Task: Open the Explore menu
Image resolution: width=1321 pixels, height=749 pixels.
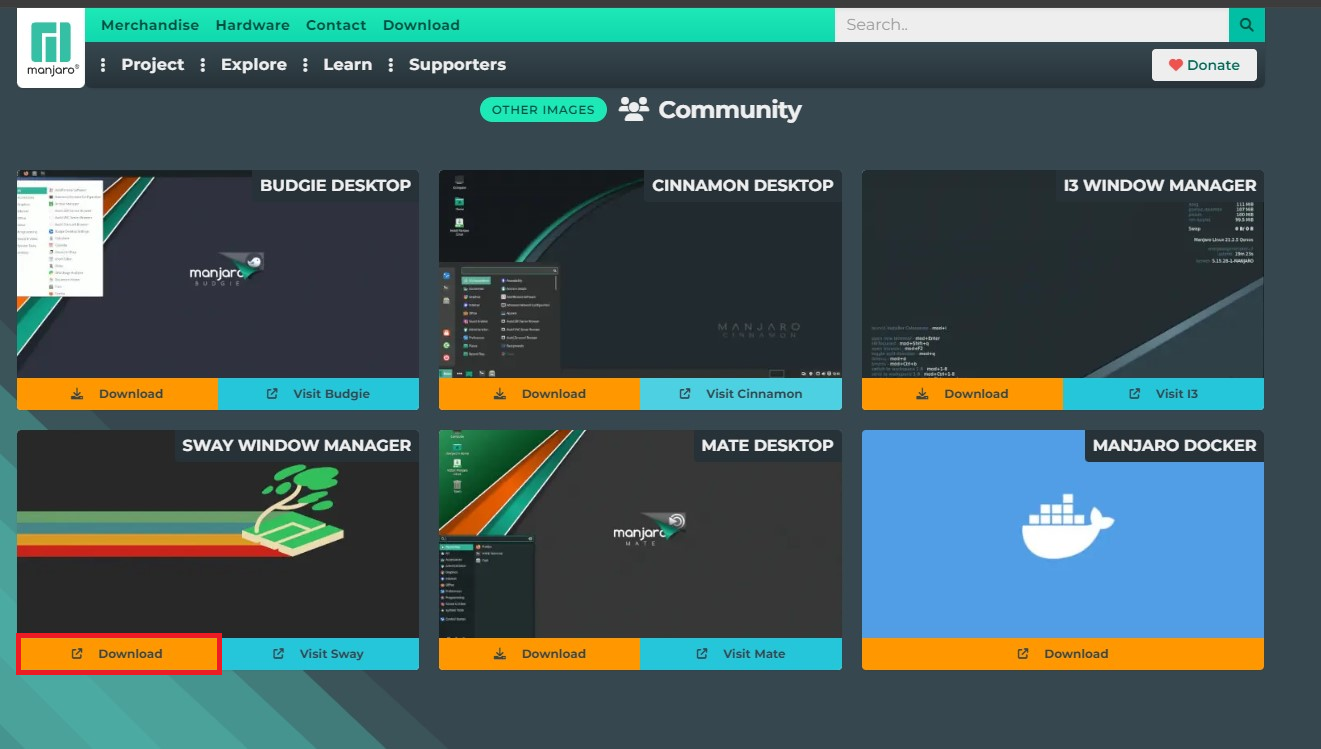Action: tap(254, 65)
